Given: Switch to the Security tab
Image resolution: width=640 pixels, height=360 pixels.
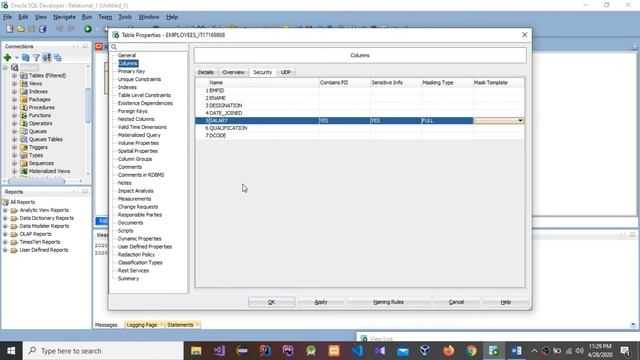Looking at the screenshot, I should tap(262, 72).
